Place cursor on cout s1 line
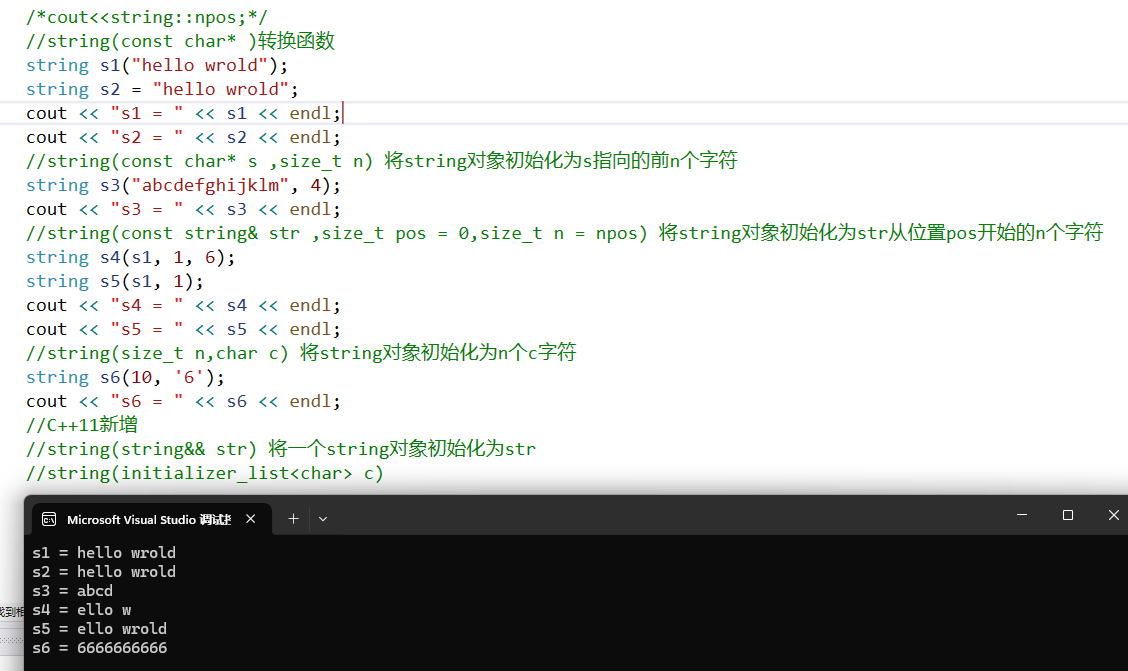Viewport: 1128px width, 671px height. [x=183, y=113]
